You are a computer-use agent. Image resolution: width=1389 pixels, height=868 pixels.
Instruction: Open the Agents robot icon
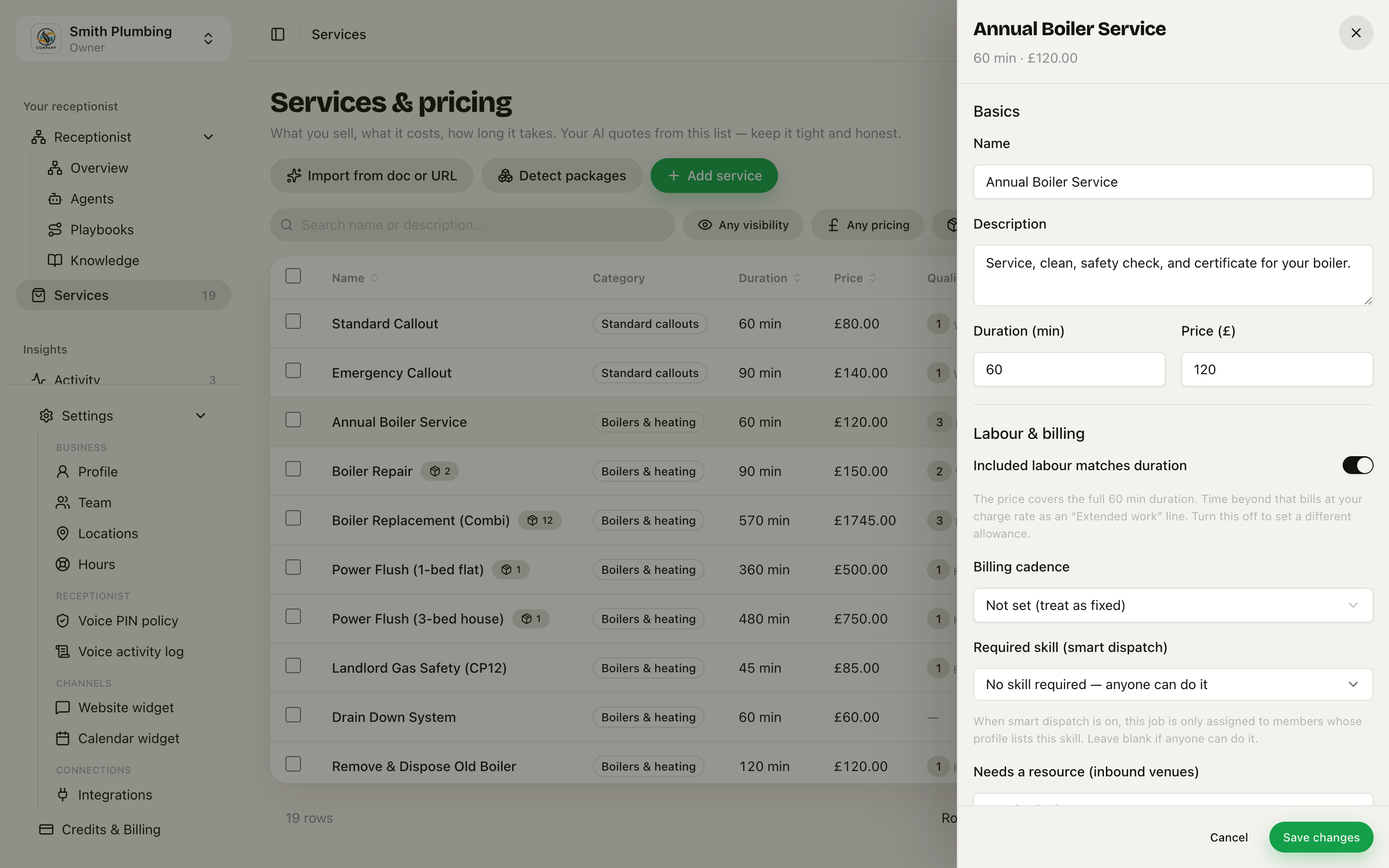[x=55, y=199]
